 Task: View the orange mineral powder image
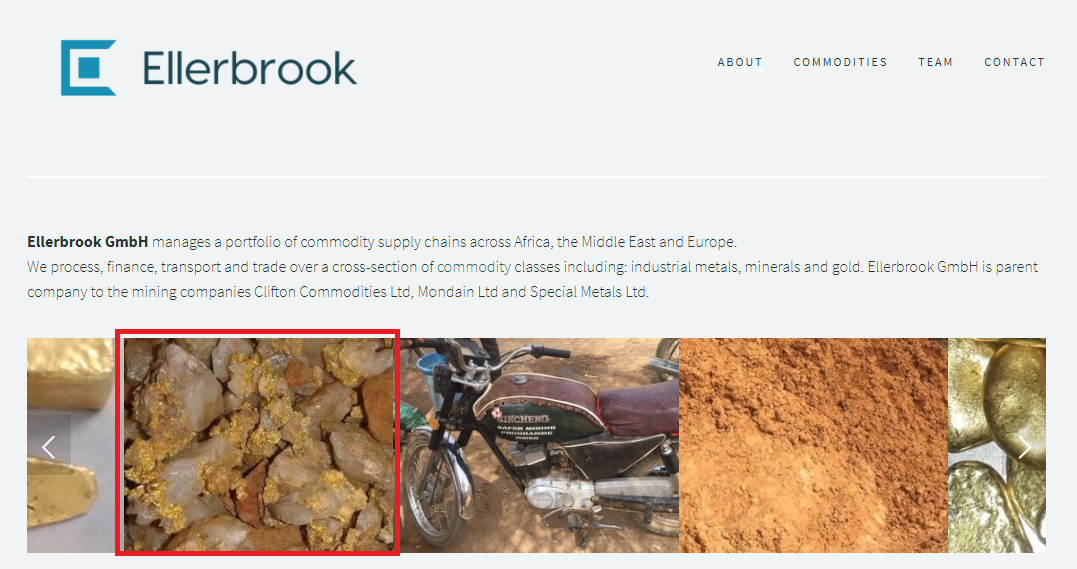[x=813, y=445]
